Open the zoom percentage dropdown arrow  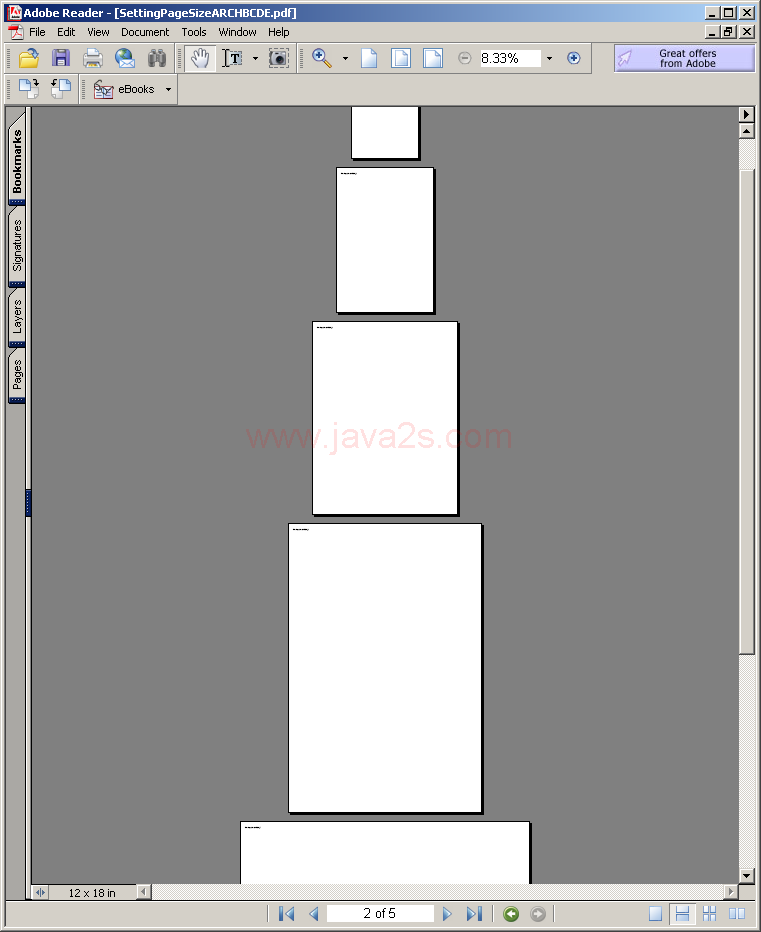[x=549, y=58]
